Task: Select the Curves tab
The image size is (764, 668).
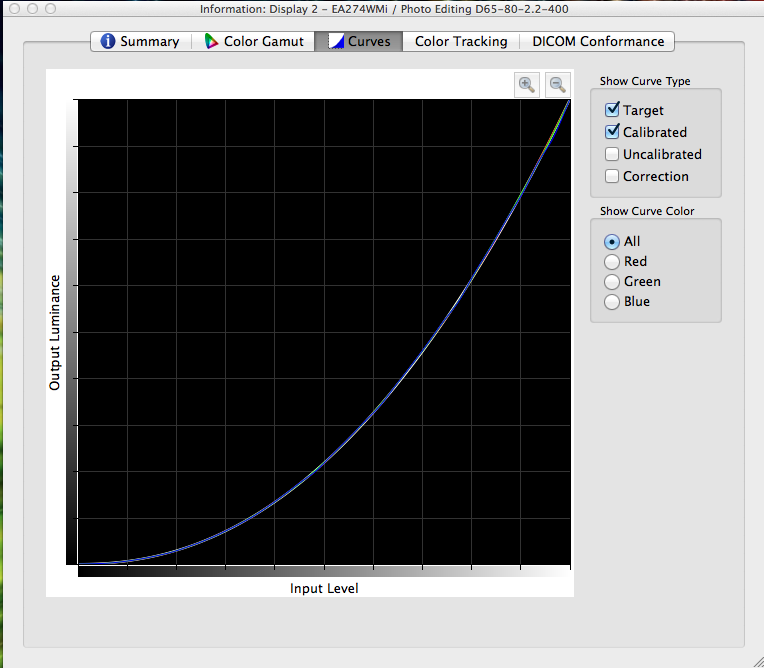Action: tap(359, 41)
